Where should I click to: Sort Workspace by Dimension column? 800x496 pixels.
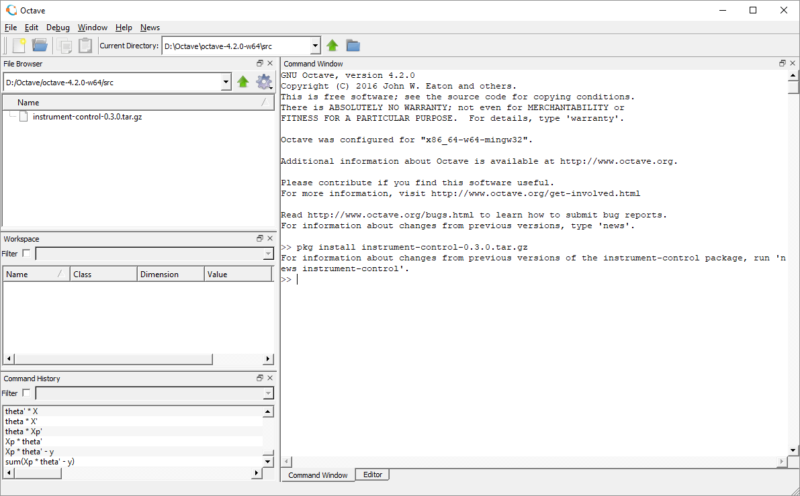pyautogui.click(x=171, y=274)
